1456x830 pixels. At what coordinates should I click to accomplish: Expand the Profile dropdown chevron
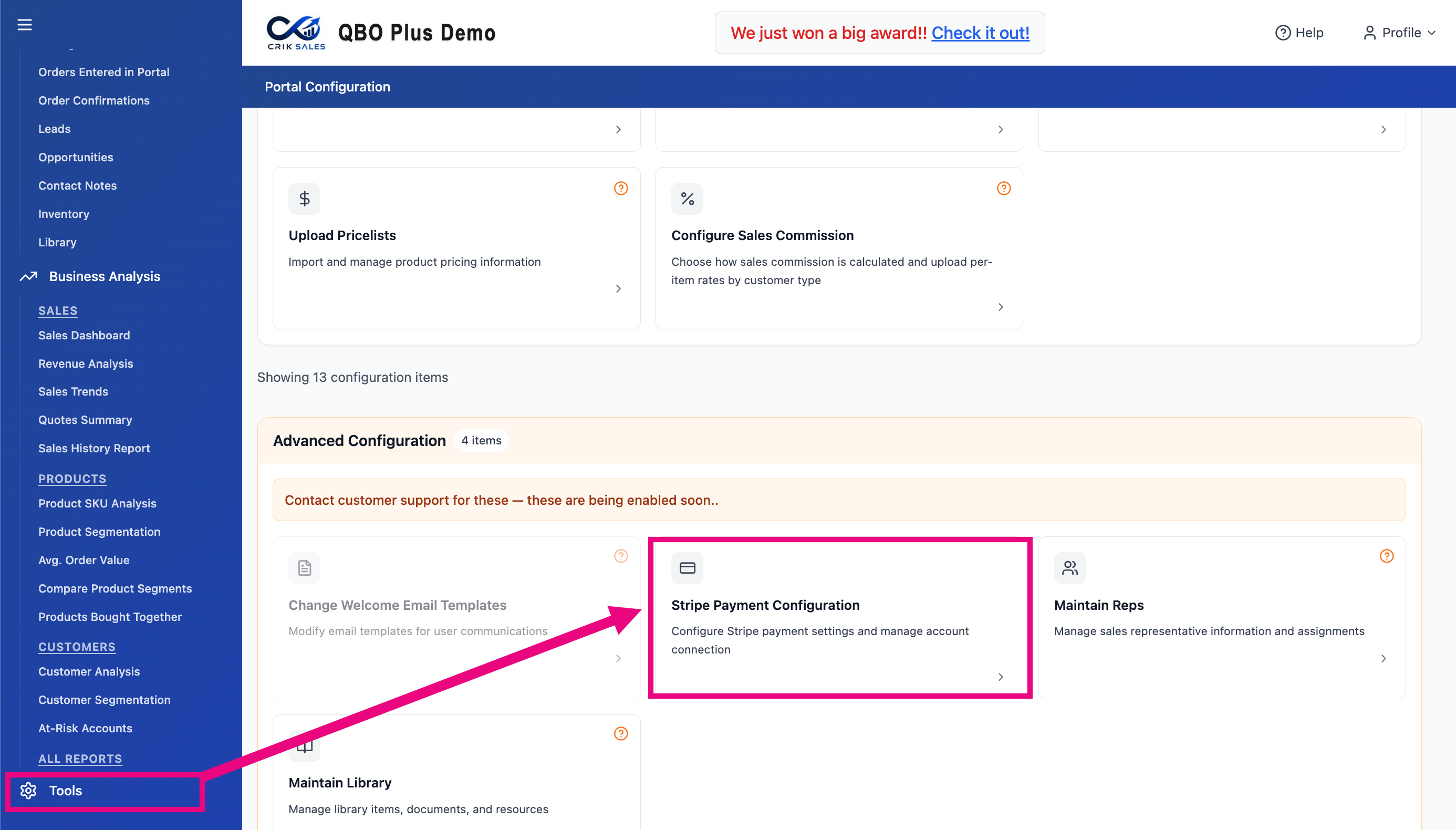pos(1431,33)
